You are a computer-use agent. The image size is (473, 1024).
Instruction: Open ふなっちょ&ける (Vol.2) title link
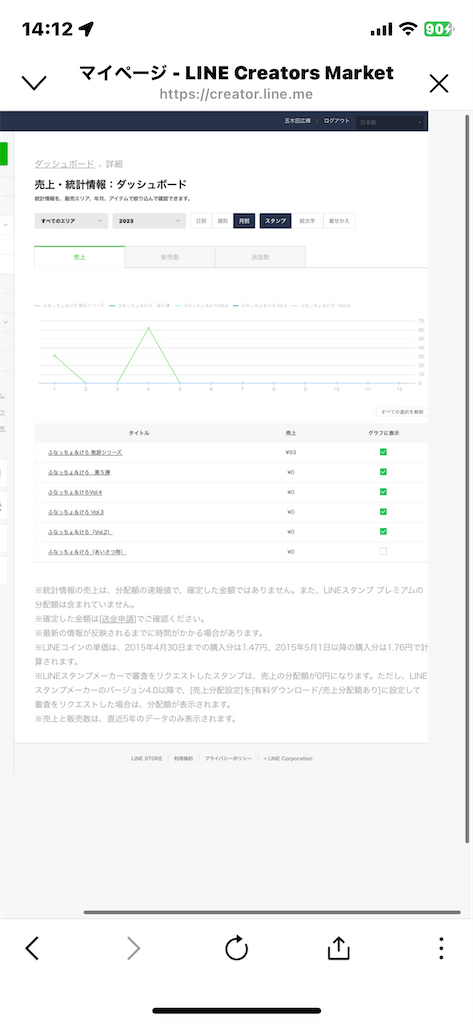pos(80,532)
